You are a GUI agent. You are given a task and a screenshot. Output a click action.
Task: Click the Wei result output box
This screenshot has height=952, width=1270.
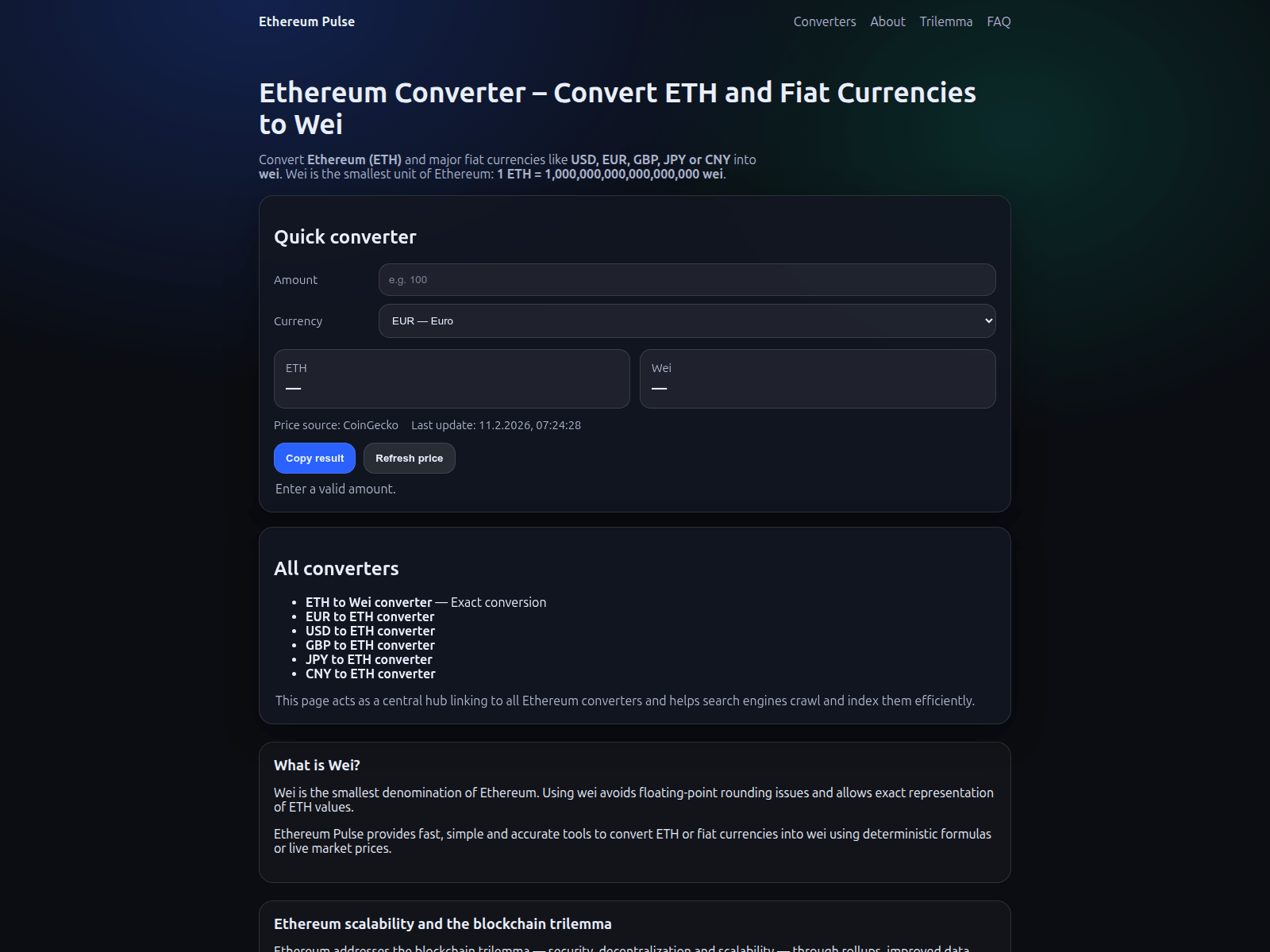click(818, 379)
